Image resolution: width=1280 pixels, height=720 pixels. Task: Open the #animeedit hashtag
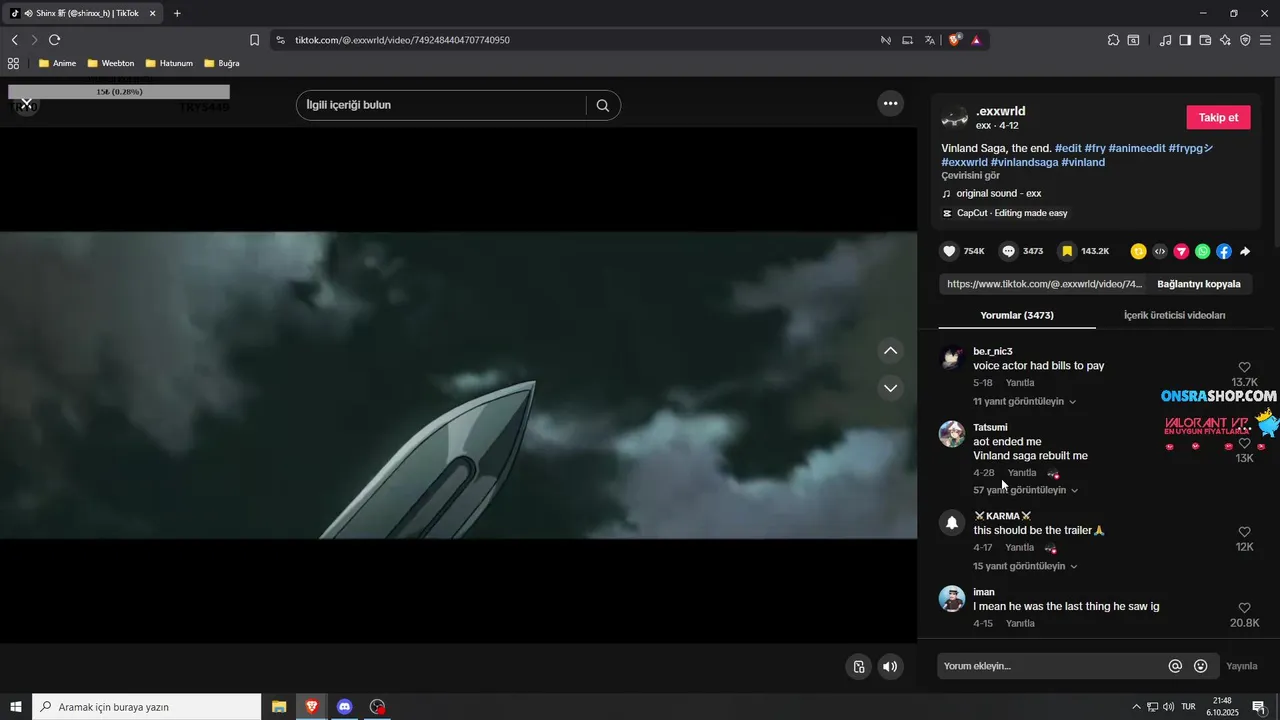coord(1136,148)
